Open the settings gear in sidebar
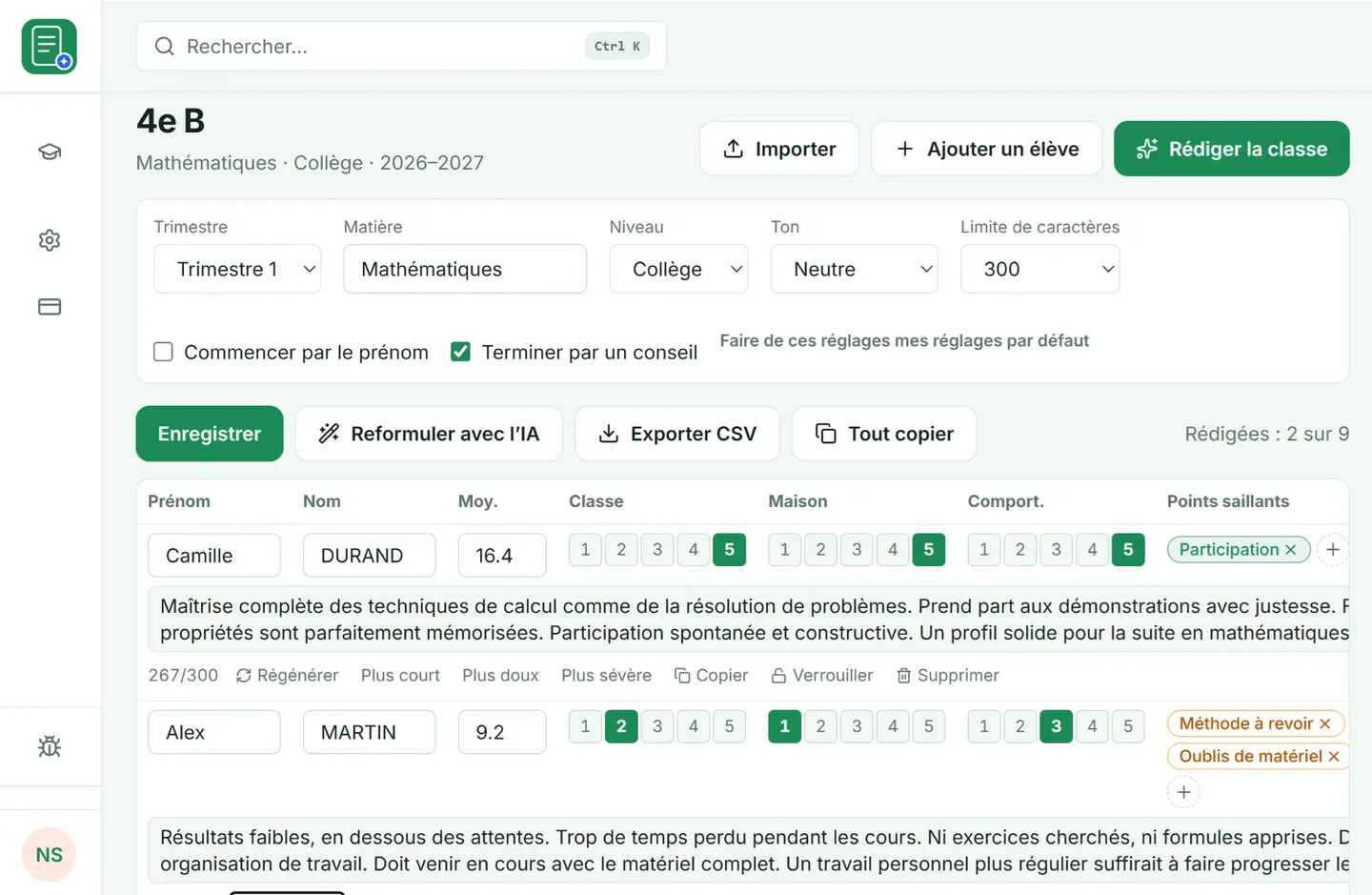The height and width of the screenshot is (895, 1372). 50,240
